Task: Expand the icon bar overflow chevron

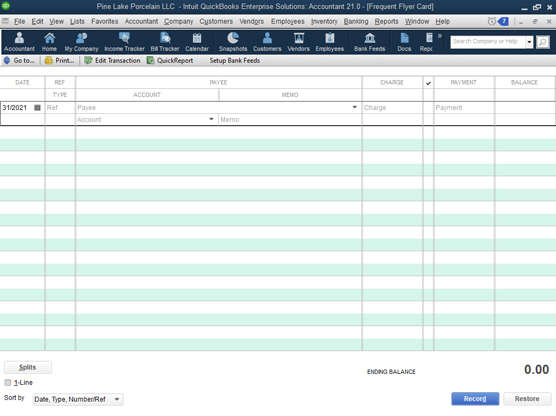Action: pos(440,36)
